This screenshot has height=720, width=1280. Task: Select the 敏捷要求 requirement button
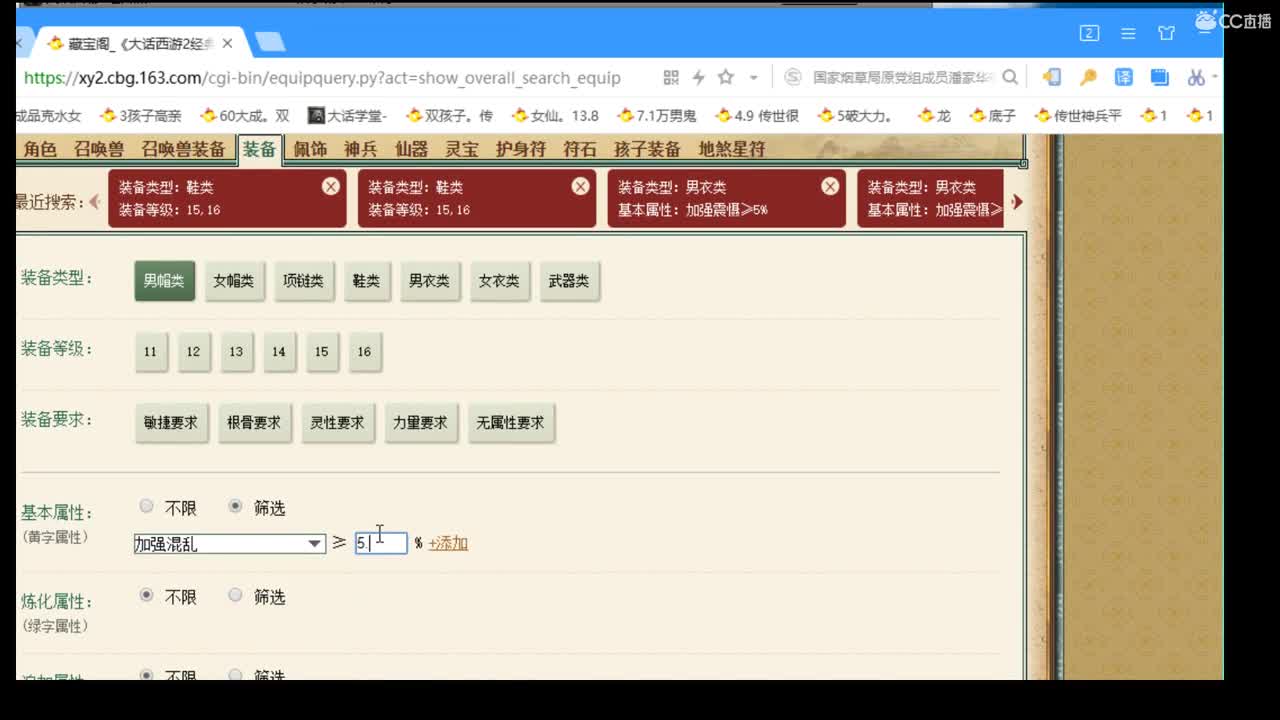(171, 423)
